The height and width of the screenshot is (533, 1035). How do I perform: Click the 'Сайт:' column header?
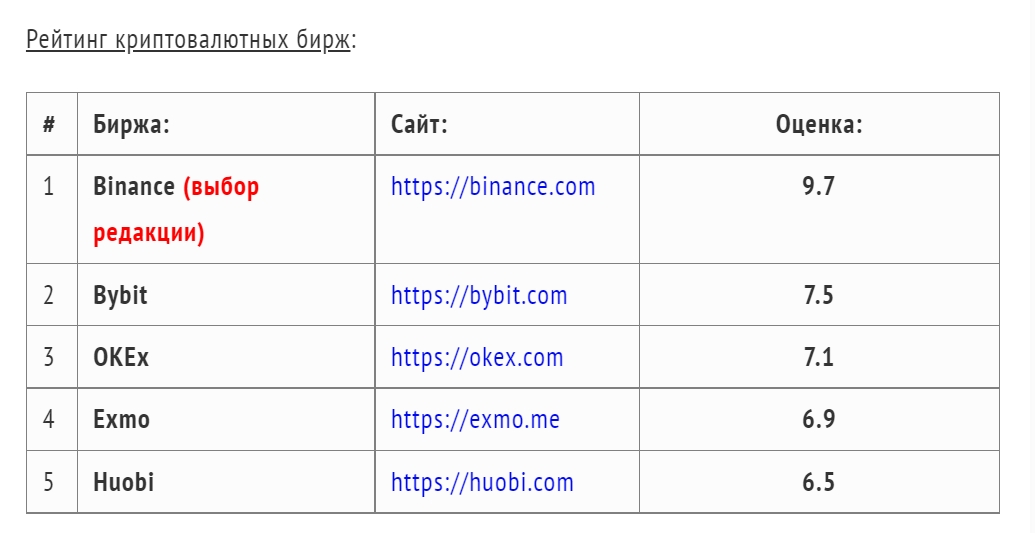(x=419, y=124)
